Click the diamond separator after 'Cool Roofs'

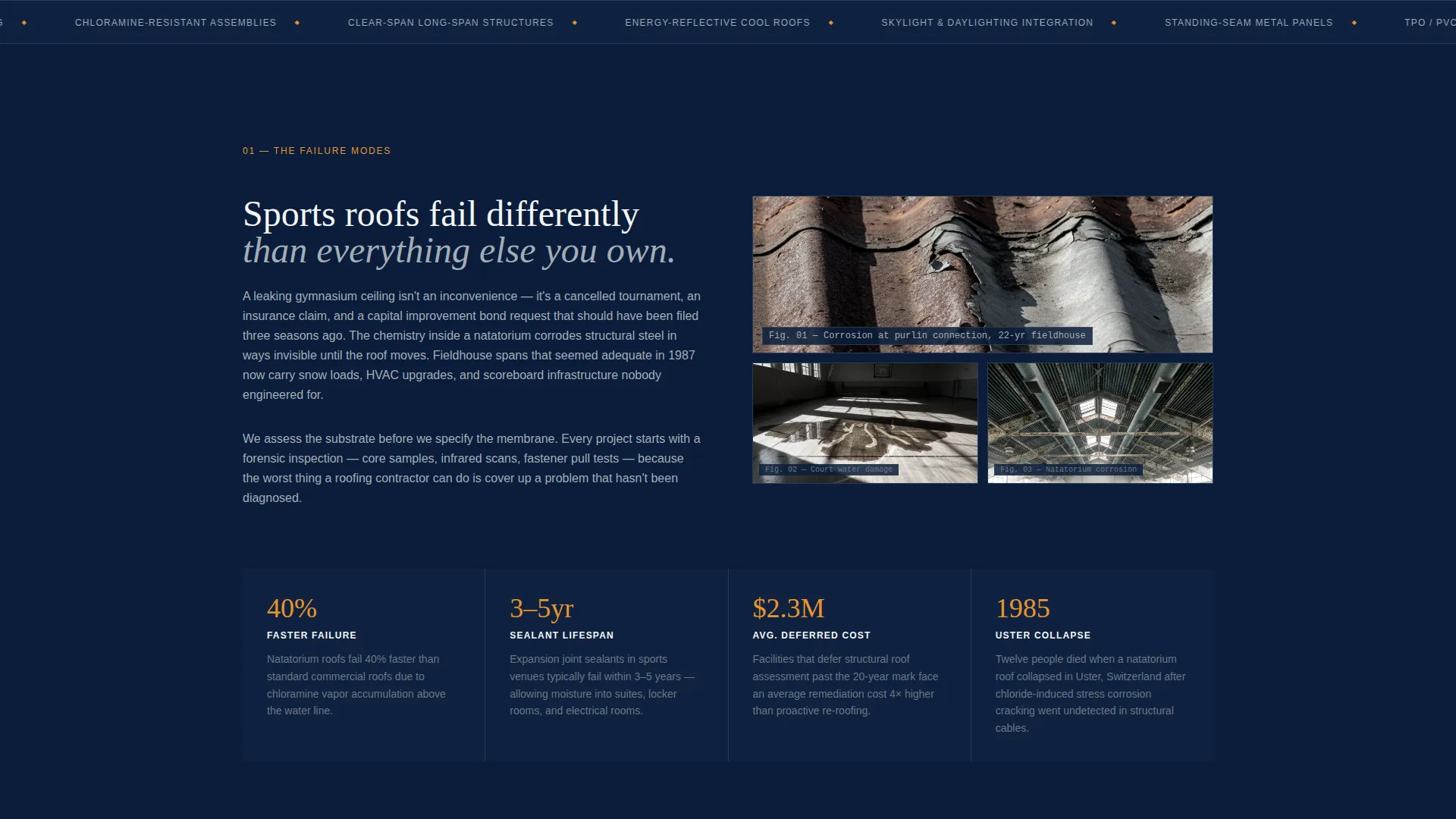(x=831, y=23)
